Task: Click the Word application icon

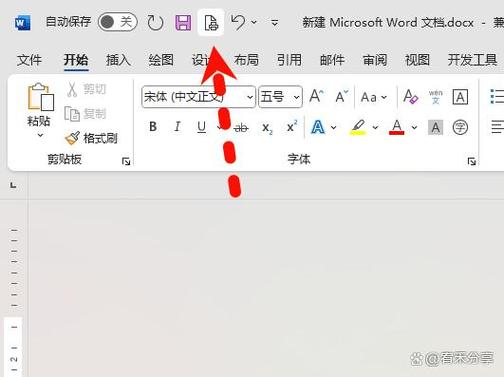Action: click(x=23, y=23)
